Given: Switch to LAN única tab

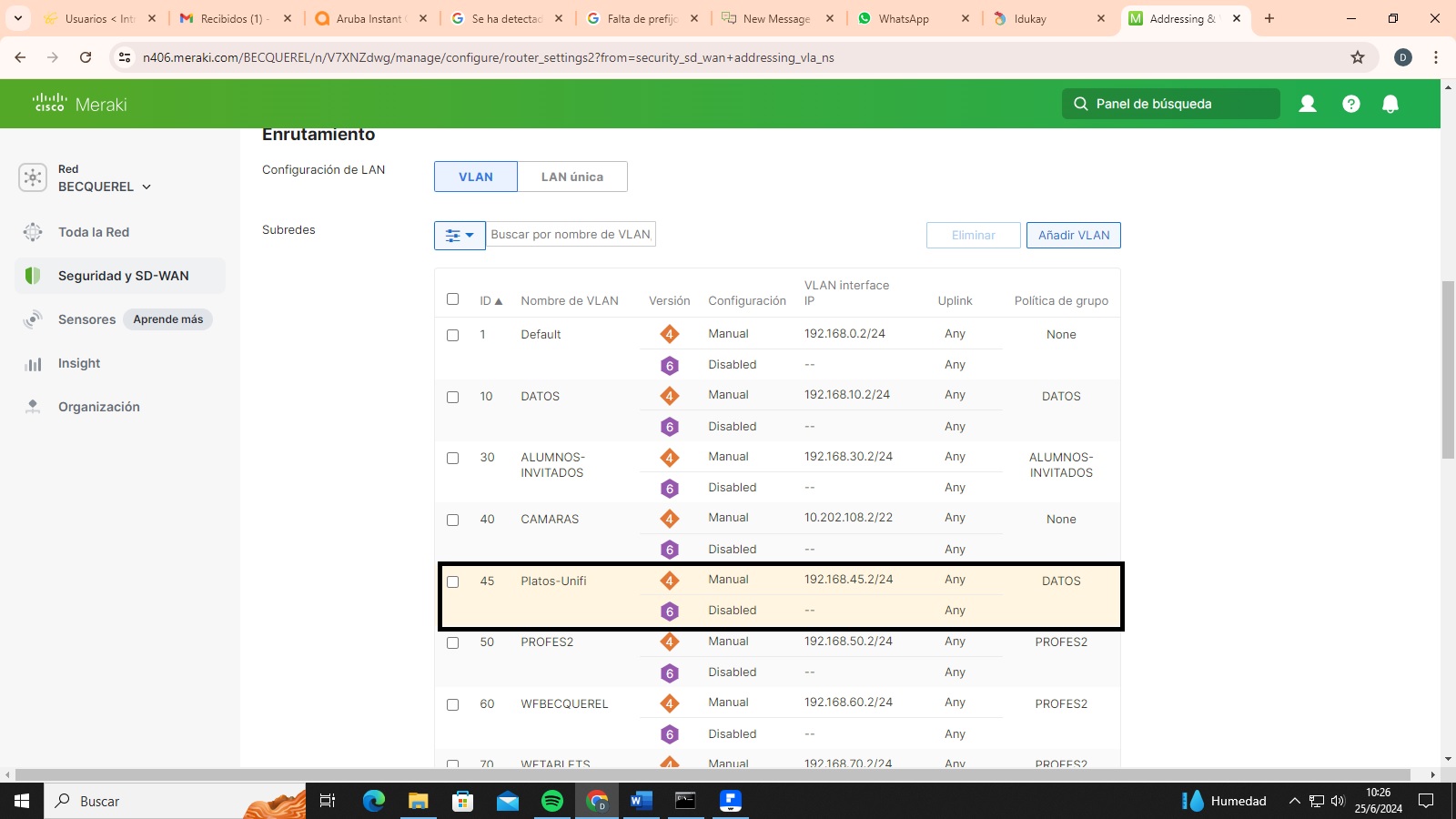Looking at the screenshot, I should 571,177.
